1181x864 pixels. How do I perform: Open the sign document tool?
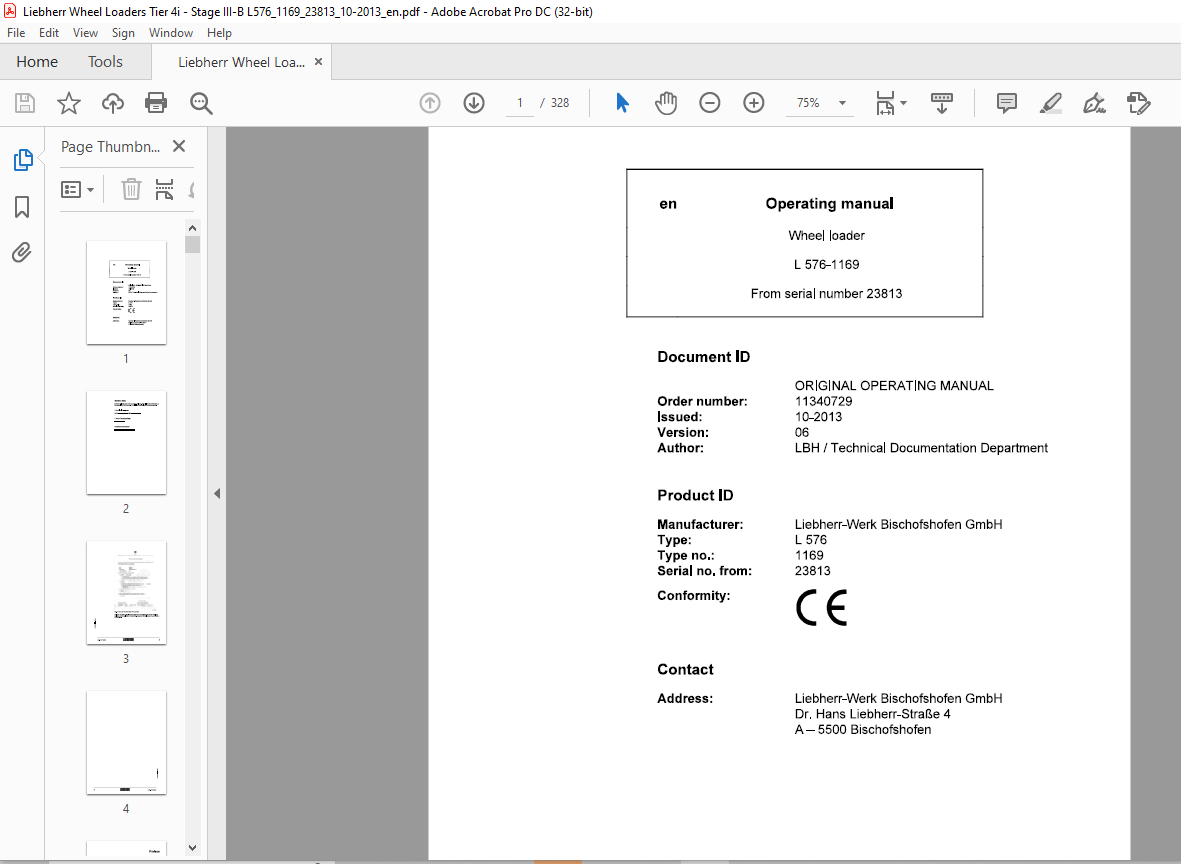pos(1094,103)
